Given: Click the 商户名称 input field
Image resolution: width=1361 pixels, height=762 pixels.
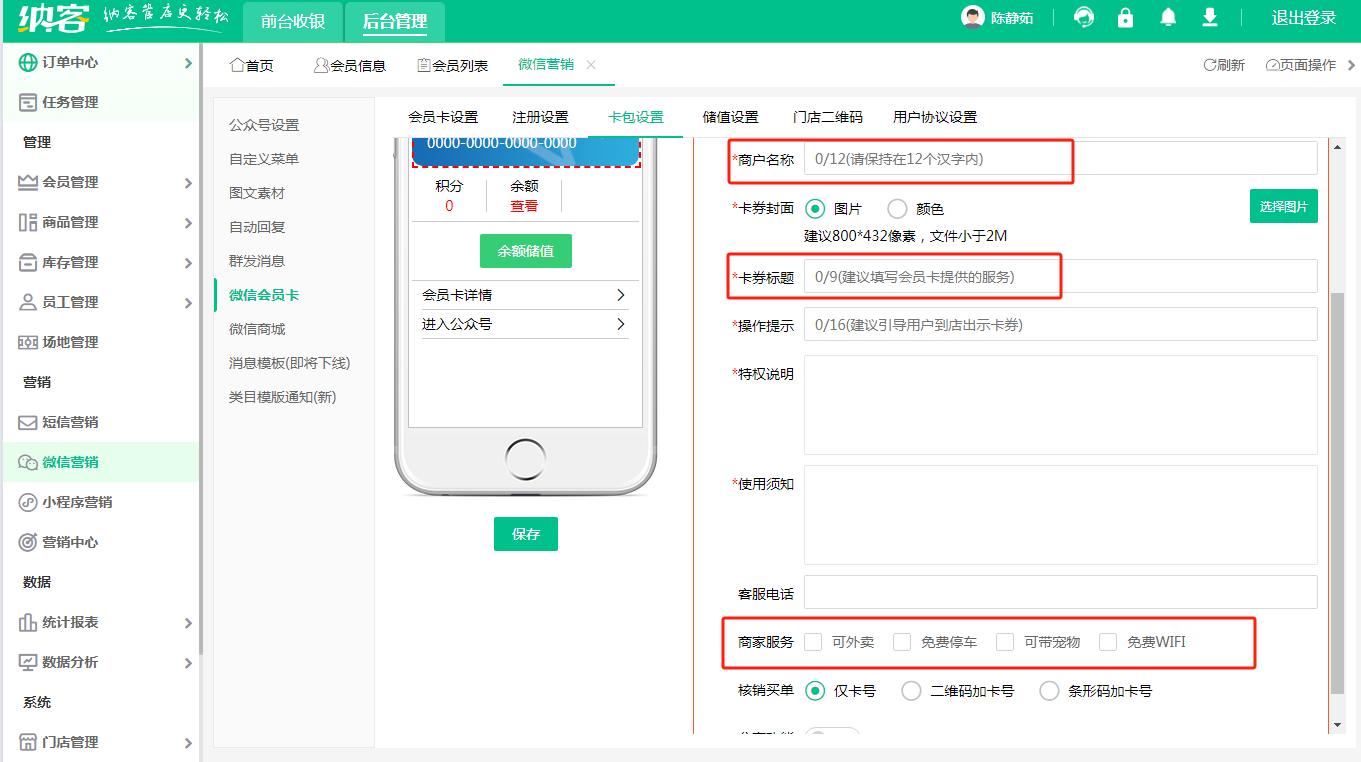Looking at the screenshot, I should tap(1060, 159).
